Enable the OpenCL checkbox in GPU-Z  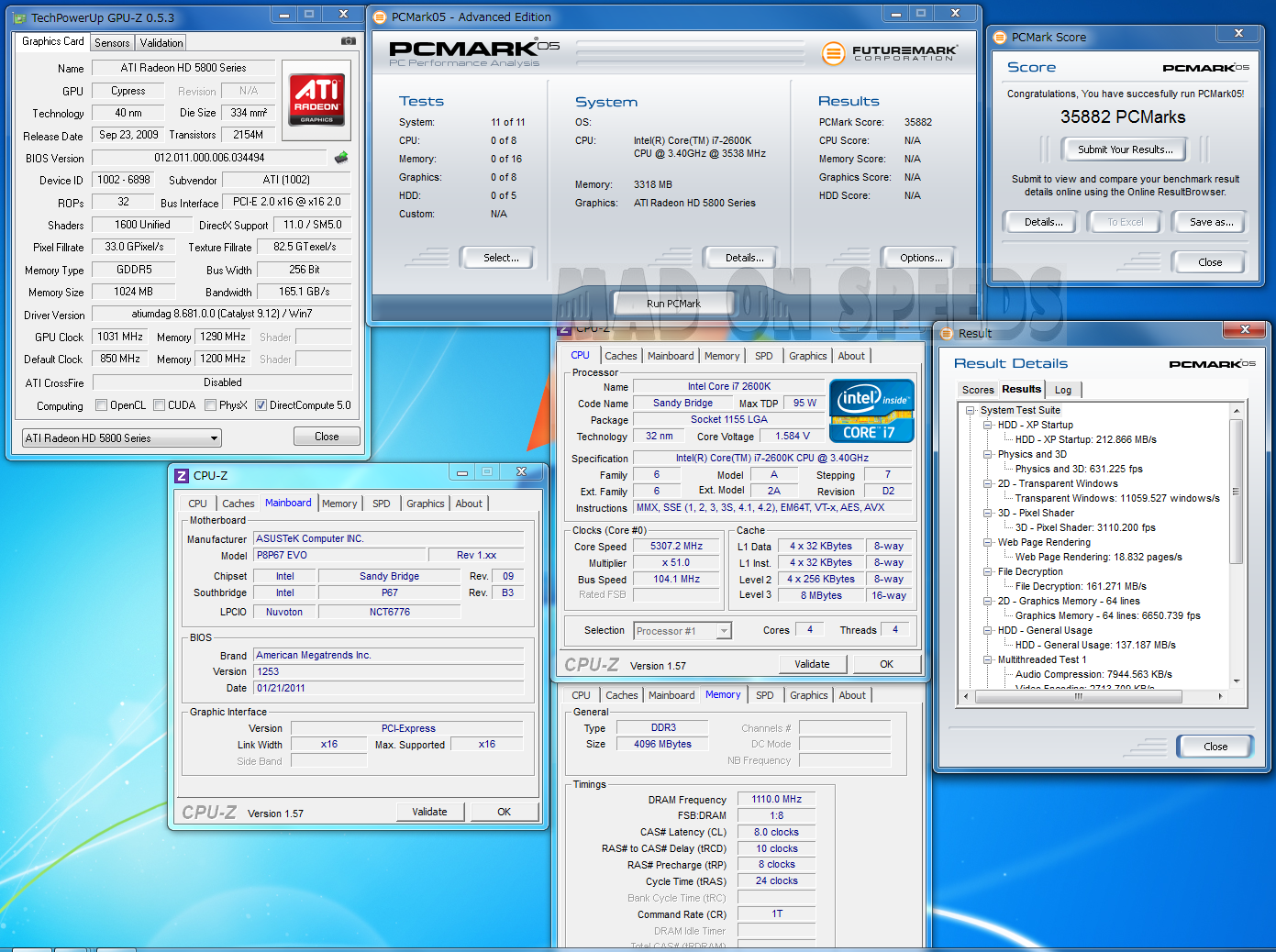[x=101, y=405]
